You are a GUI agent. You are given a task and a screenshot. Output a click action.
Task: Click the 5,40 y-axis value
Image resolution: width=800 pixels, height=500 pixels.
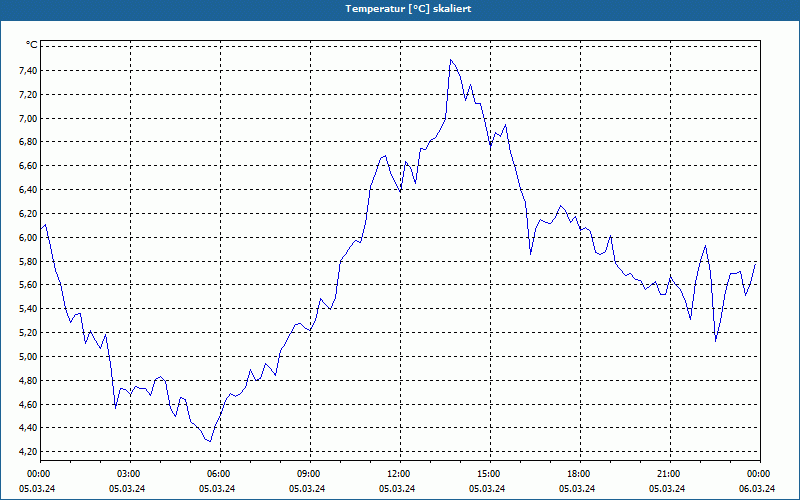coord(28,309)
